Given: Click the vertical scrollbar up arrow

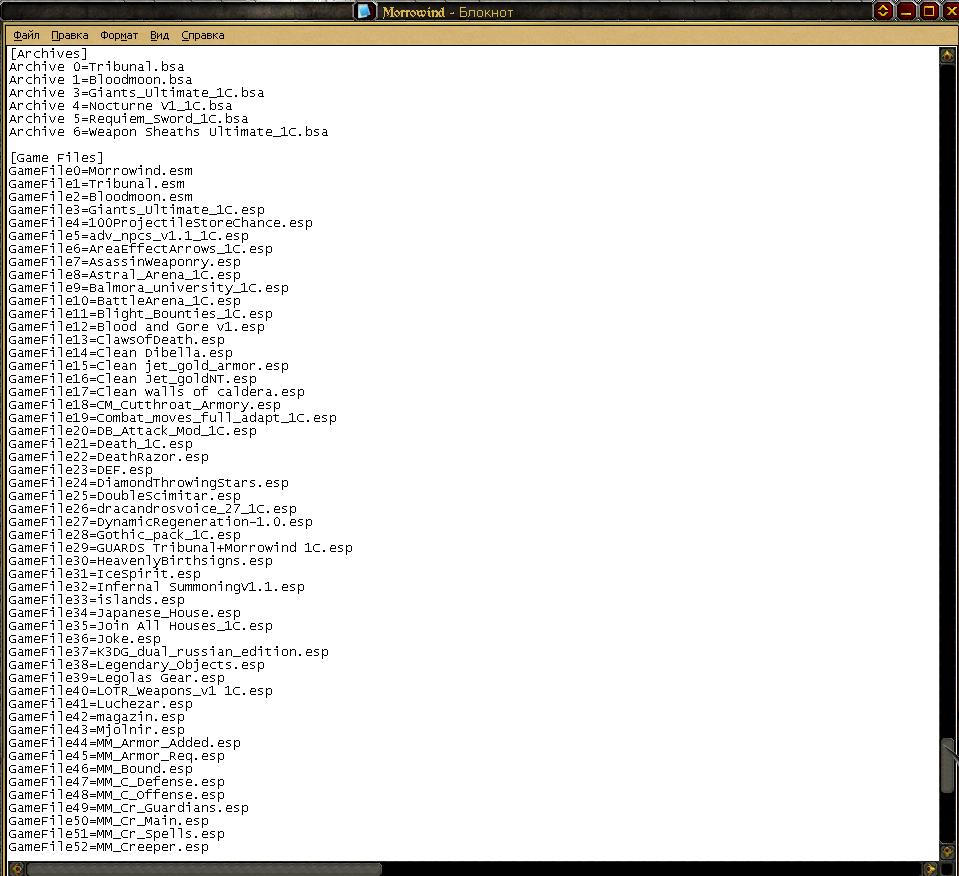Looking at the screenshot, I should point(947,56).
